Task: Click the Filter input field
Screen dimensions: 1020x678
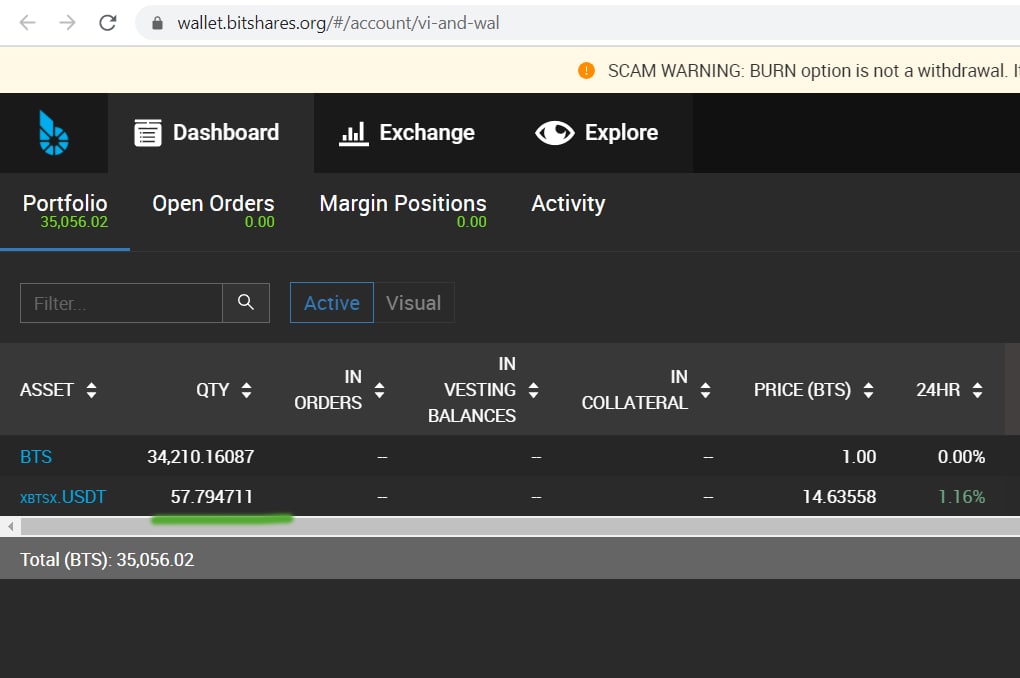Action: pos(121,303)
